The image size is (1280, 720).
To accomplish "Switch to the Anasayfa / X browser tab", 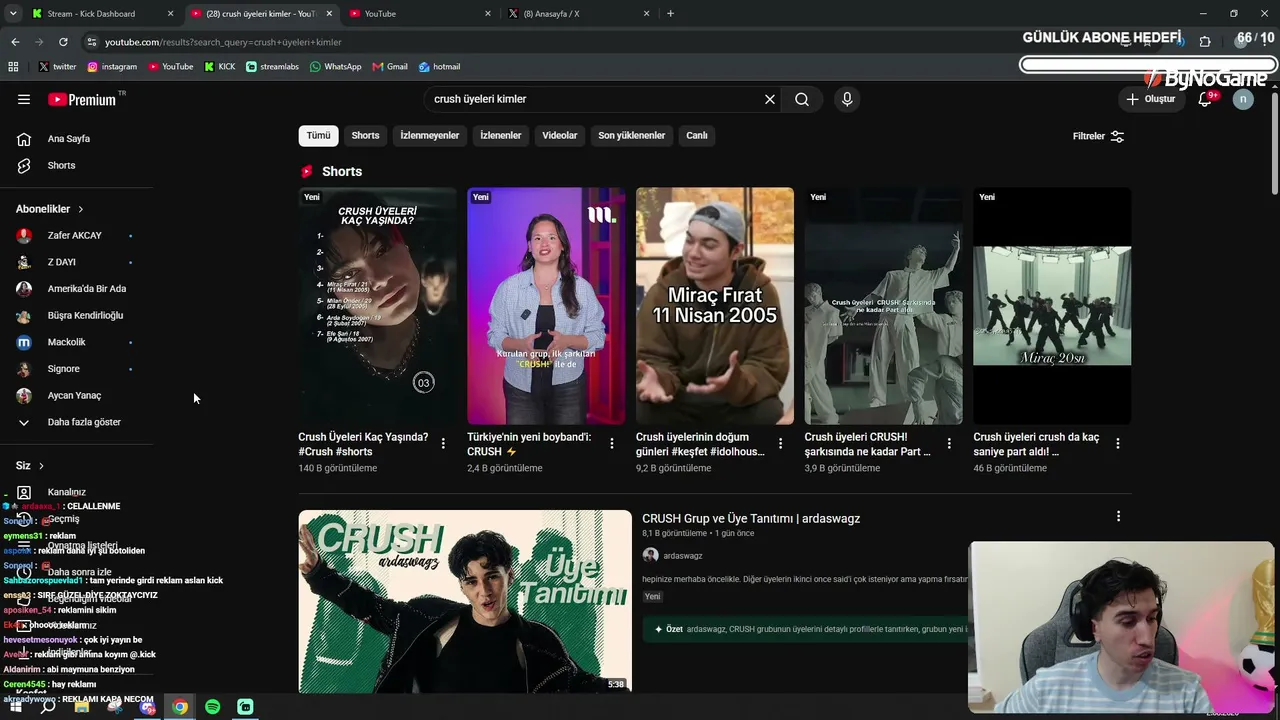I will [580, 14].
